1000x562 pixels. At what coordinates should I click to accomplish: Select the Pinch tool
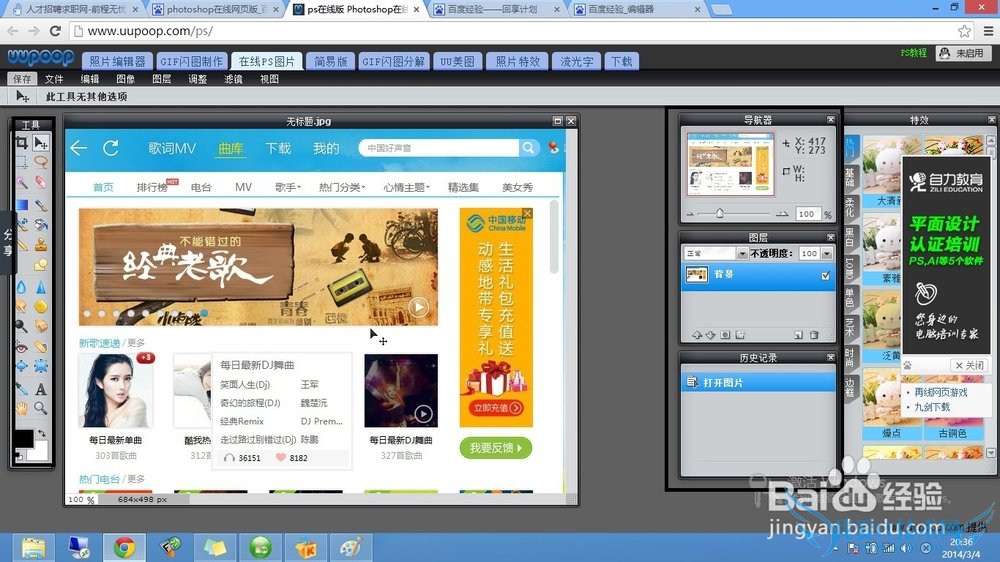click(x=41, y=366)
